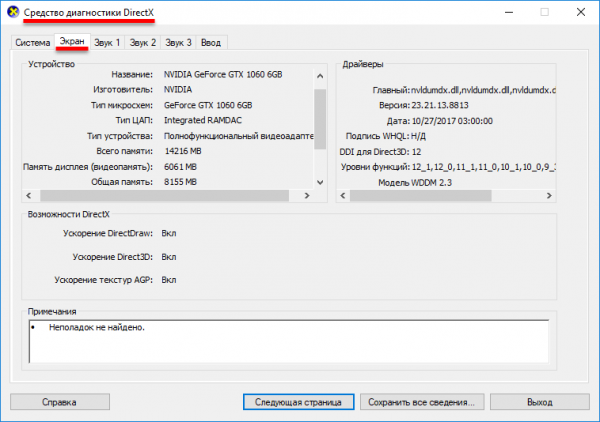
Task: Click the Название label
Action: point(132,74)
